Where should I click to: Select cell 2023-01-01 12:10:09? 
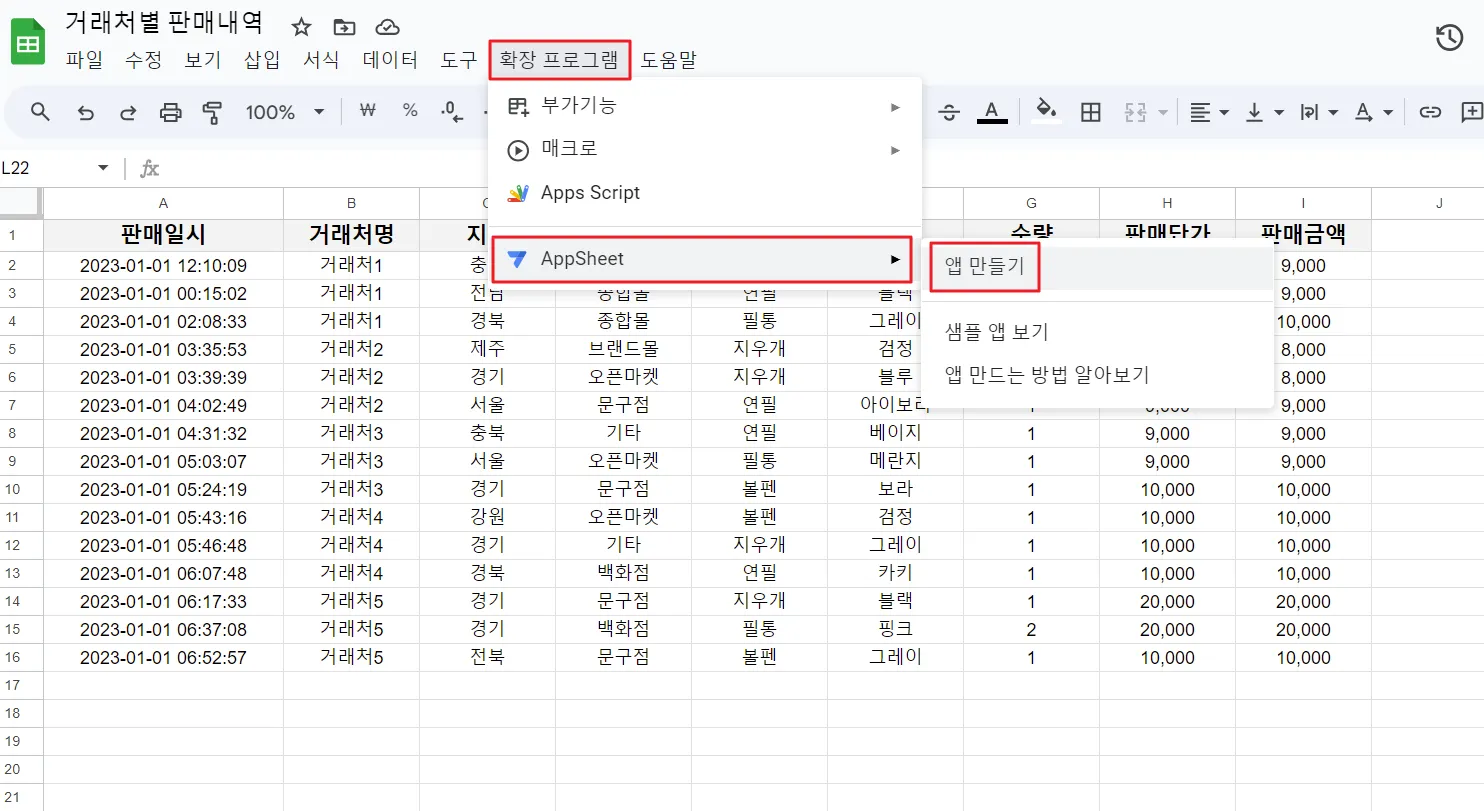pos(164,266)
